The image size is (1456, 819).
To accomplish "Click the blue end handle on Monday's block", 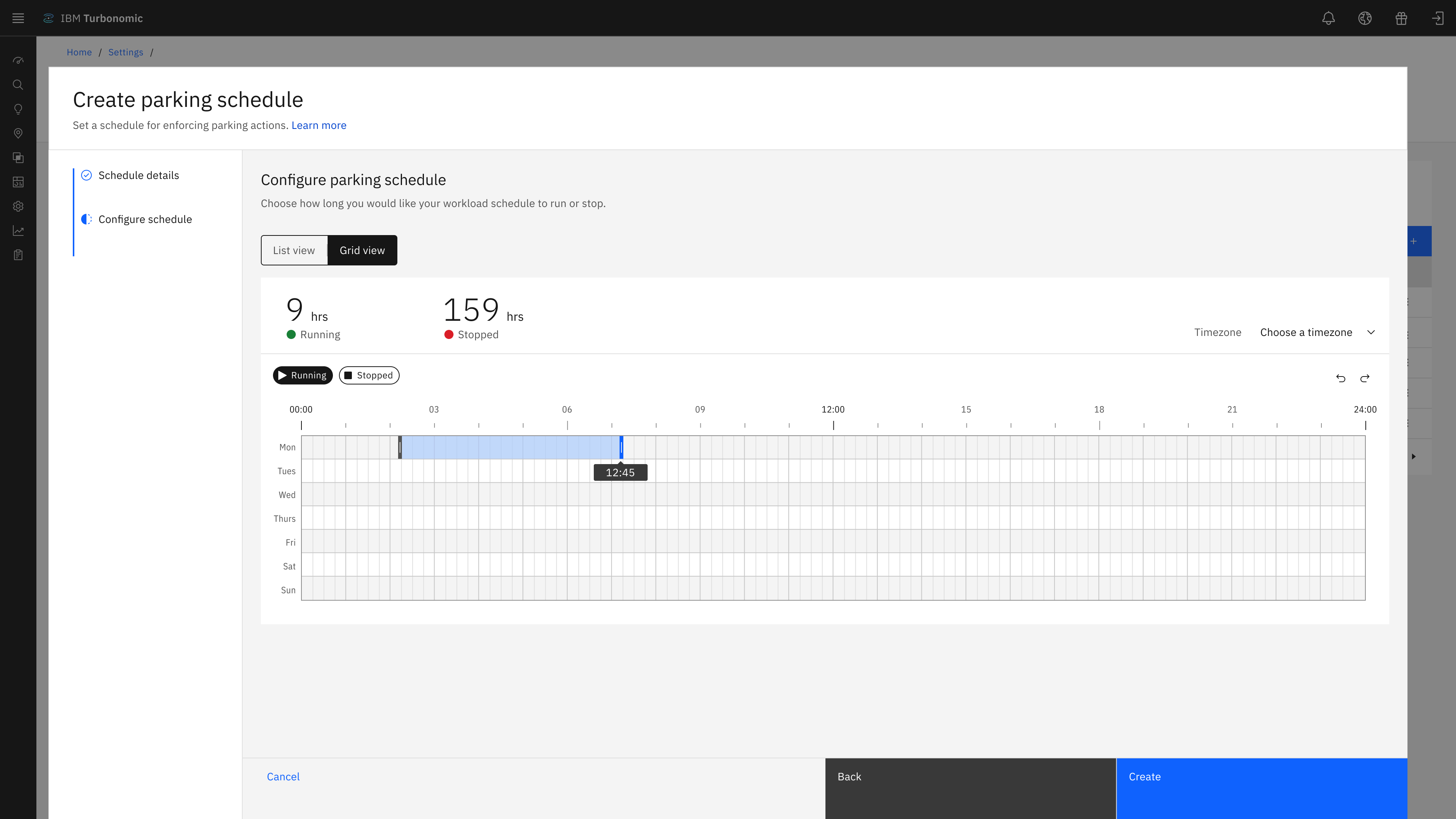I will [621, 447].
